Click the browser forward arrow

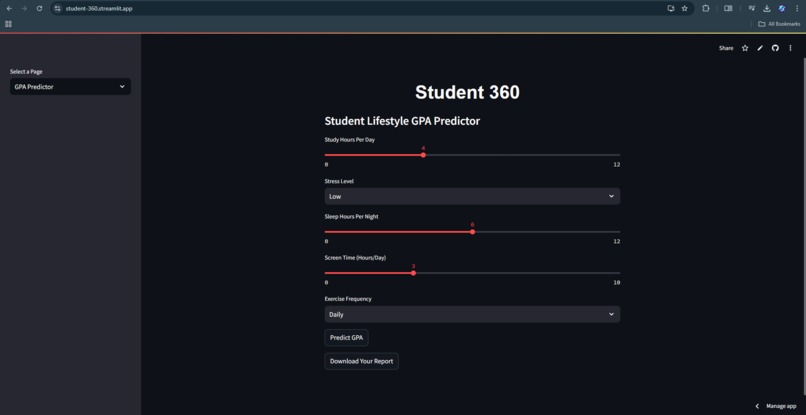pos(24,8)
